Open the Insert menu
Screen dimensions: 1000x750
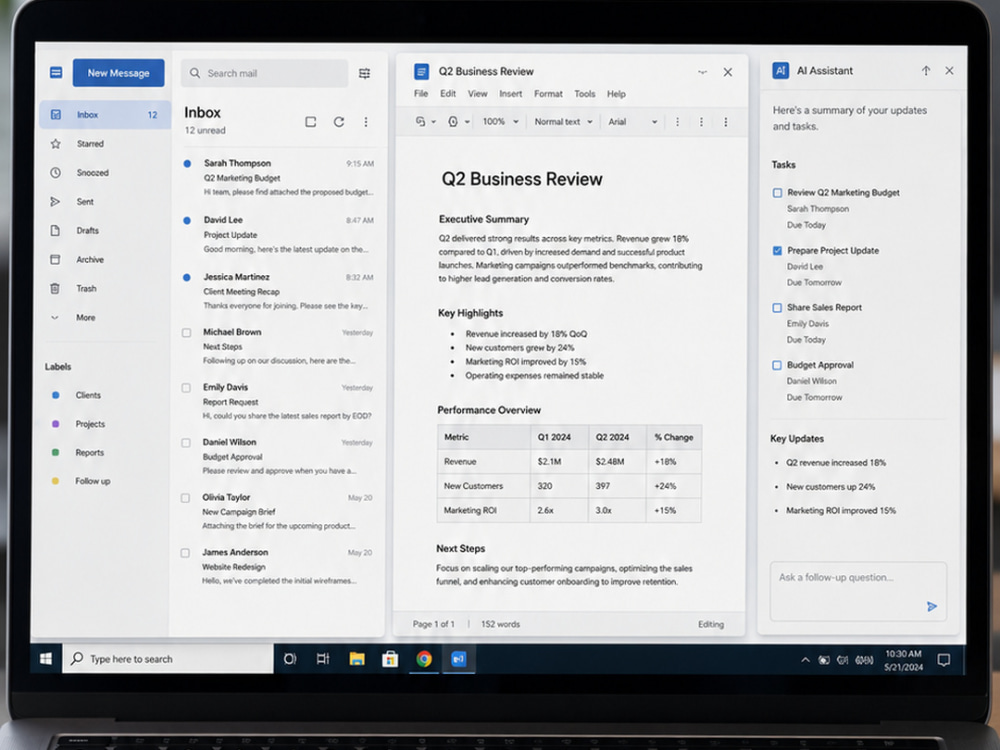click(x=511, y=94)
